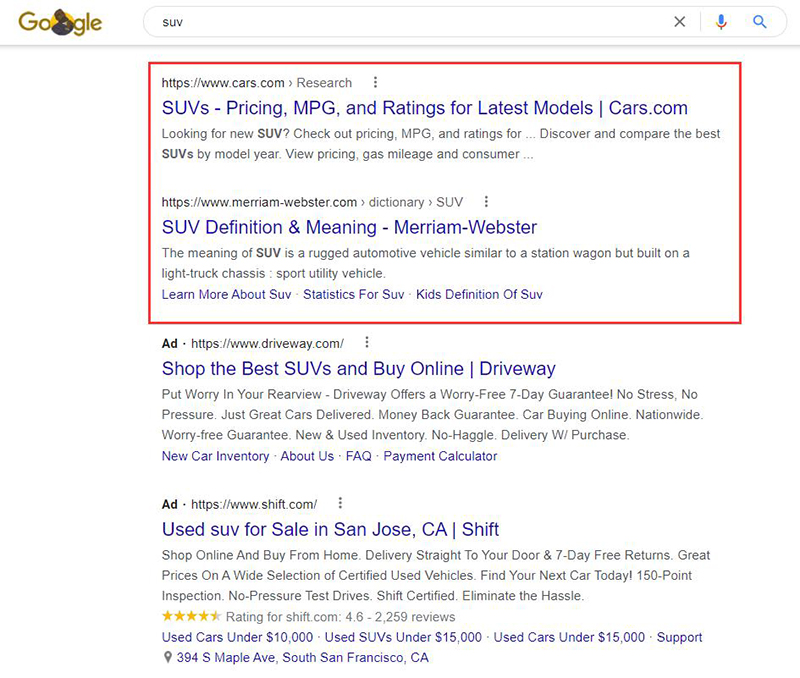Open the Driveway FAQ sitelink
This screenshot has height=678, width=800.
click(x=359, y=456)
